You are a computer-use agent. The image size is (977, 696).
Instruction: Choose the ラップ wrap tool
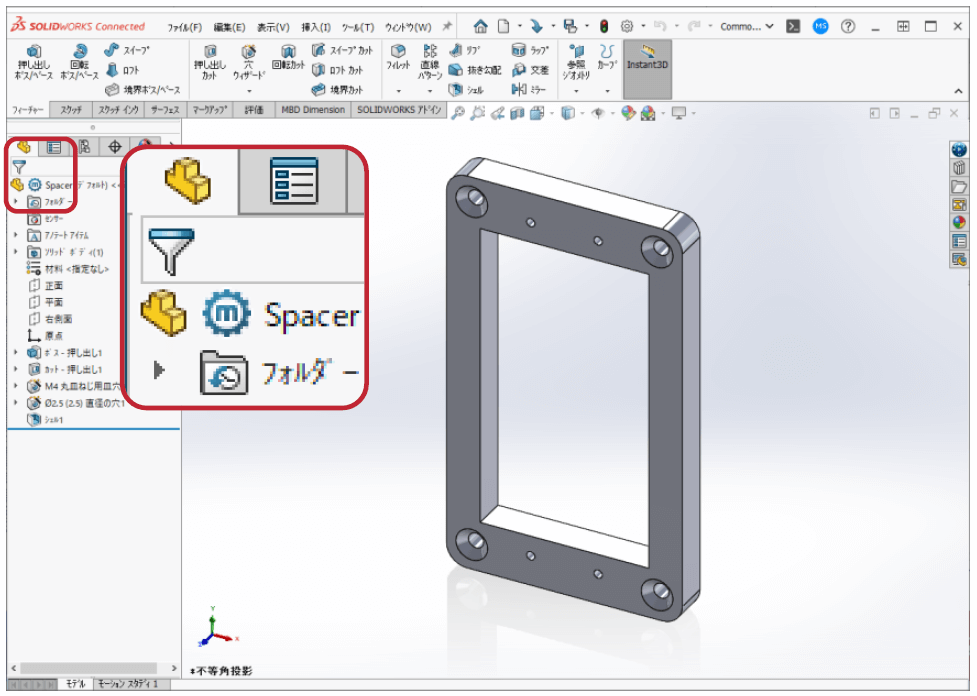[530, 50]
